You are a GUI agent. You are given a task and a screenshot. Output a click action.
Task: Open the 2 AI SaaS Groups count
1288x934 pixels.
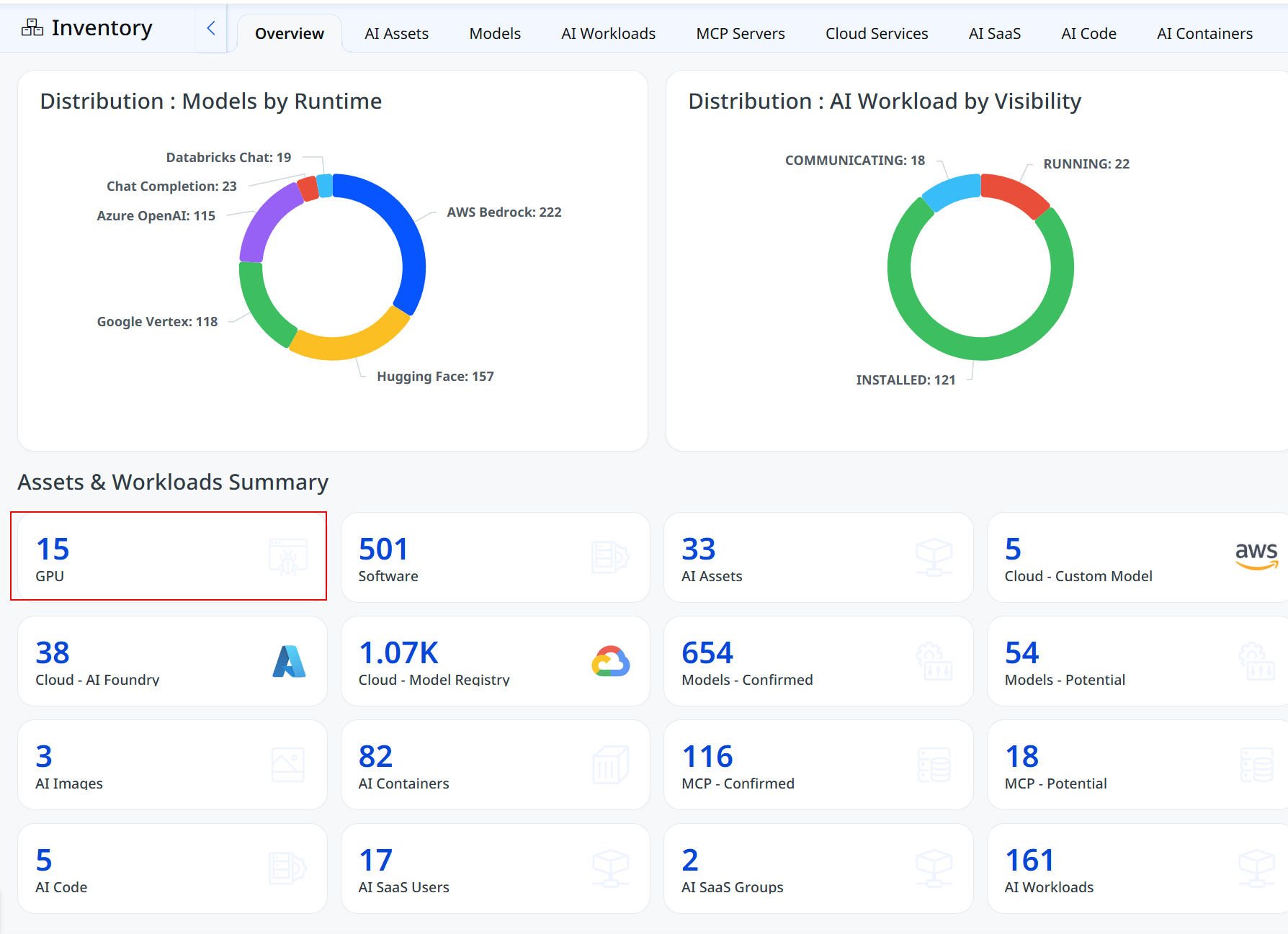[690, 861]
